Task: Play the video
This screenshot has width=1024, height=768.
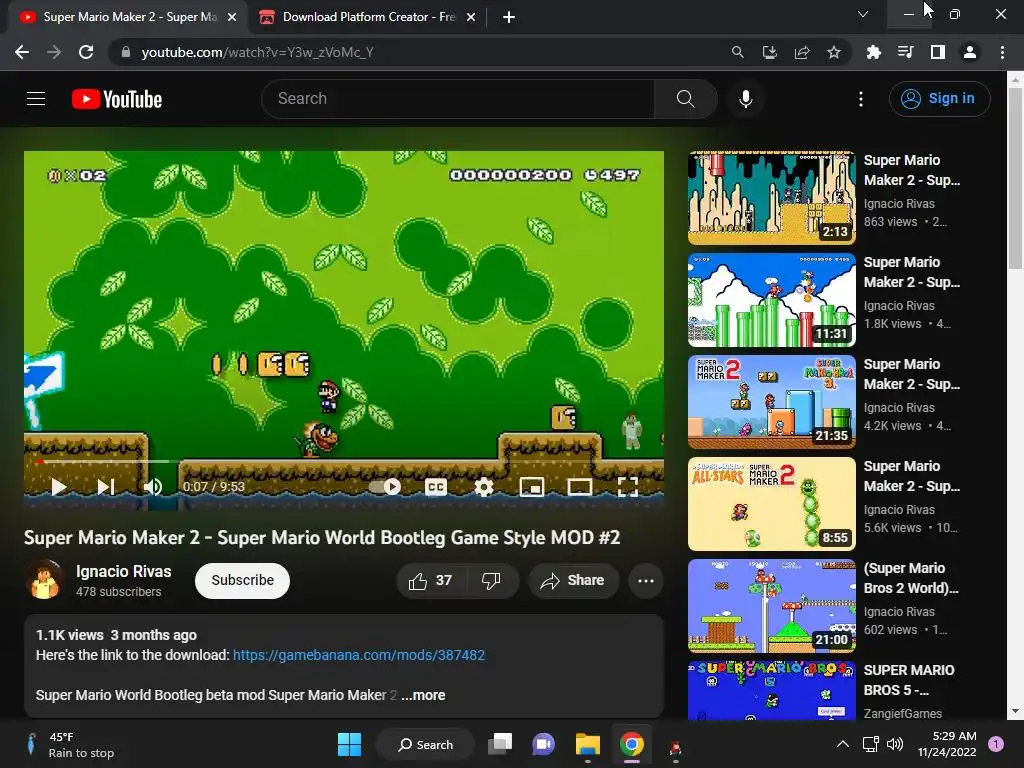Action: [x=59, y=487]
